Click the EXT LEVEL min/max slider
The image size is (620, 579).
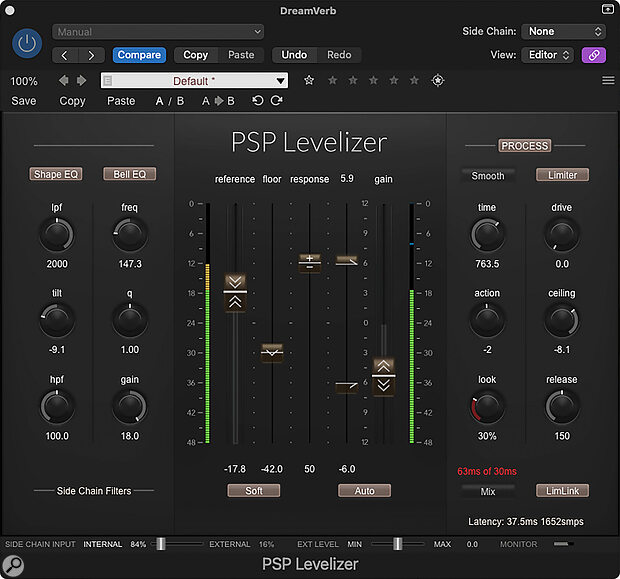[x=398, y=544]
